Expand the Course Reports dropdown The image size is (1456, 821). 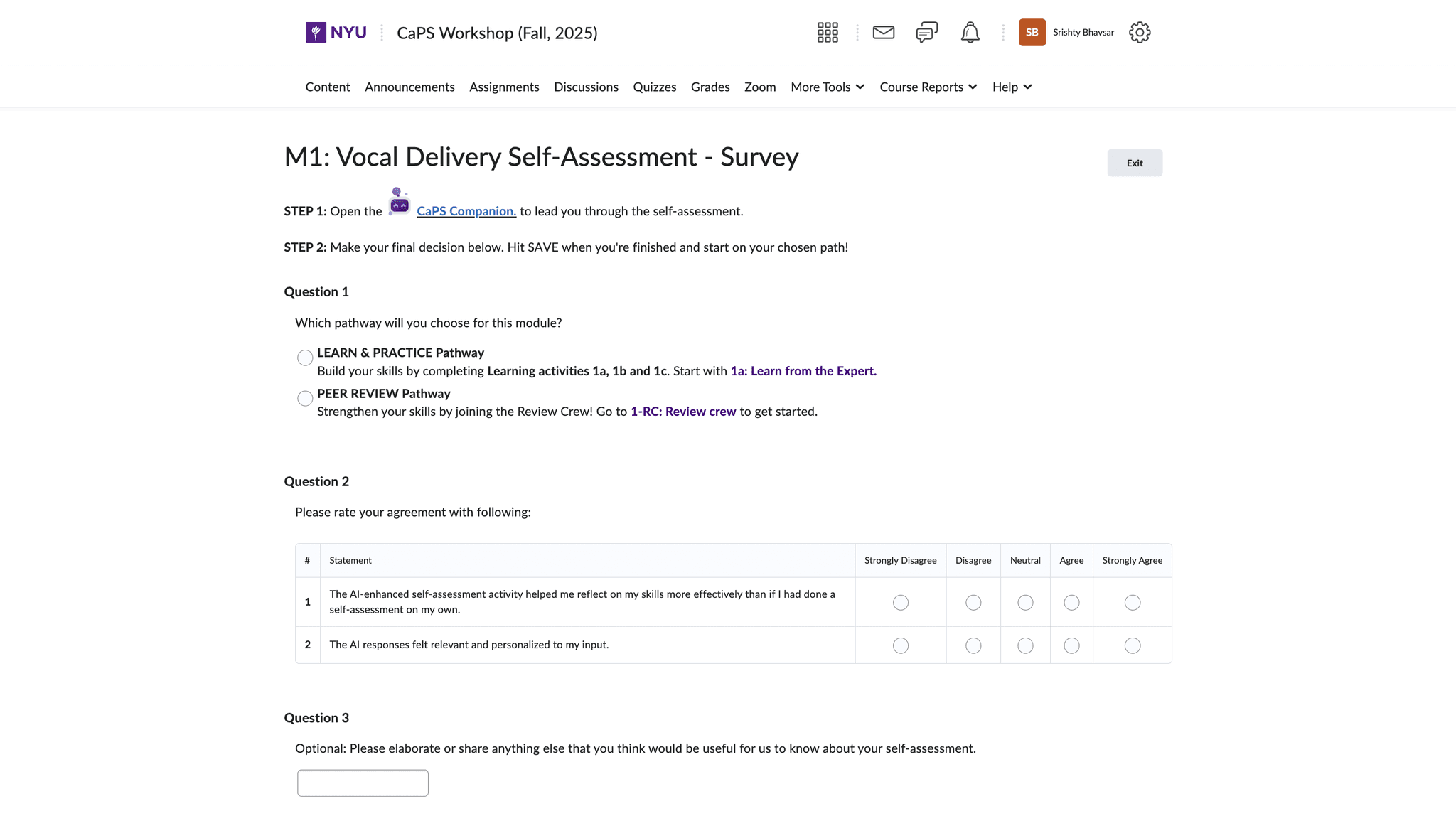point(928,87)
